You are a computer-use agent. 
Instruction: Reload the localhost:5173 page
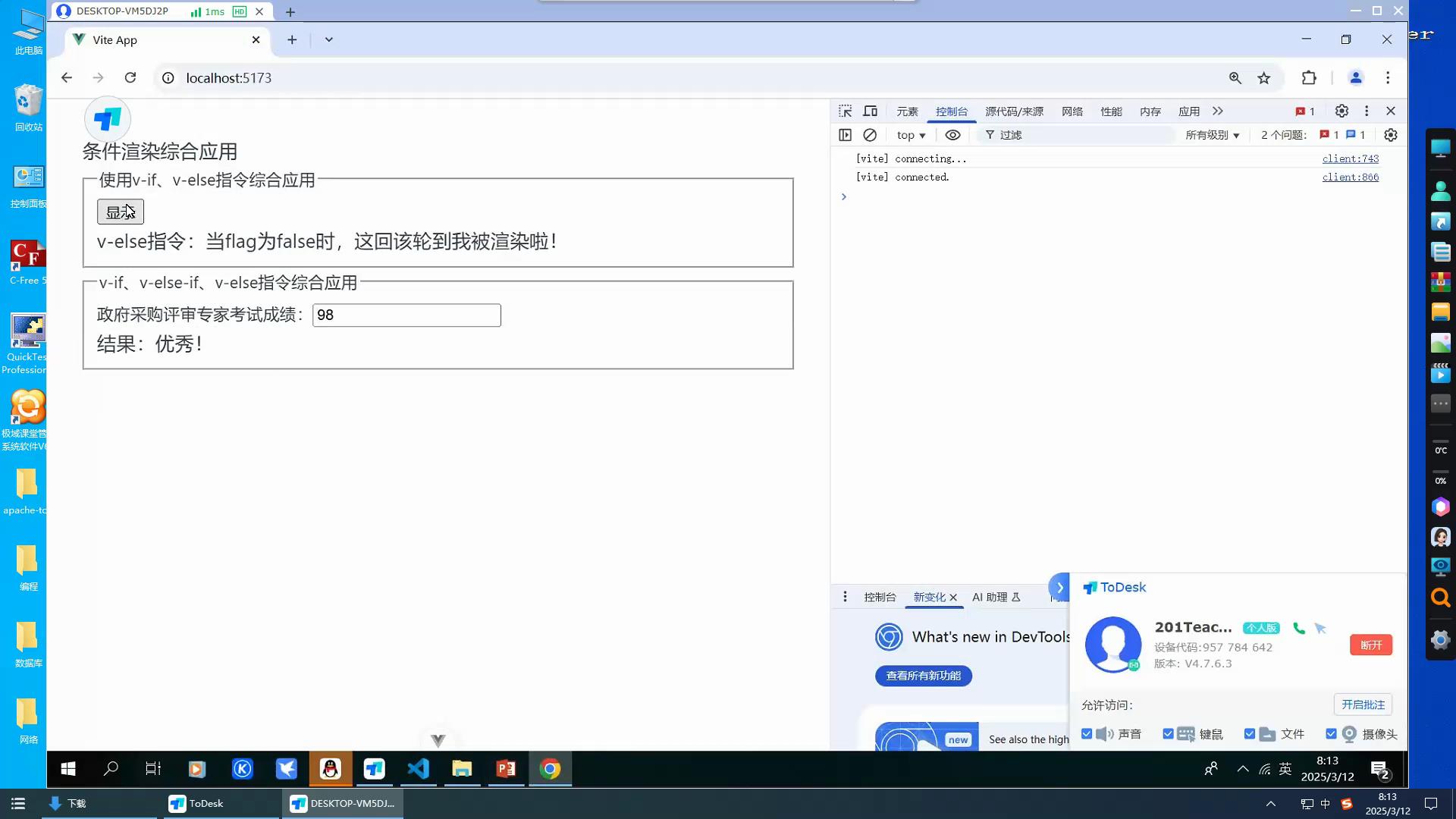pos(130,78)
